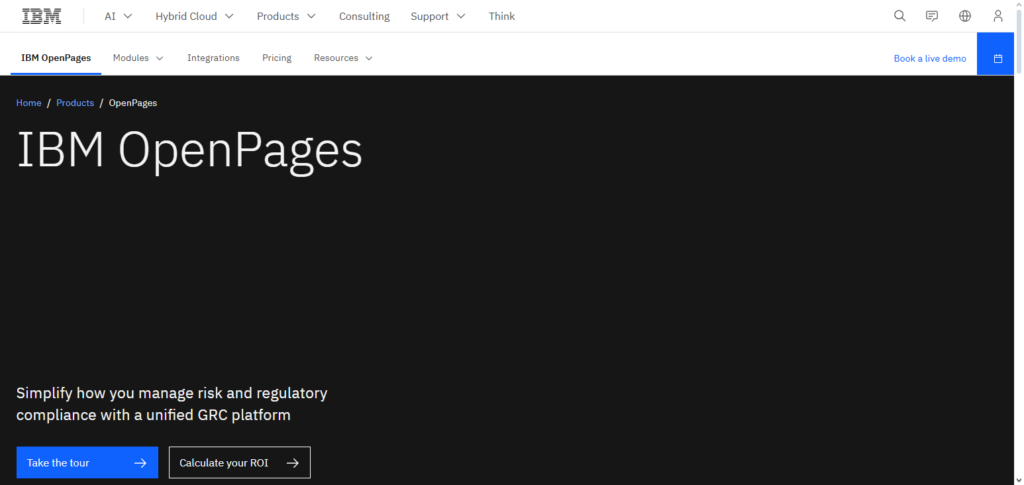Click the globe language selector icon
This screenshot has height=485, width=1024.
point(965,16)
